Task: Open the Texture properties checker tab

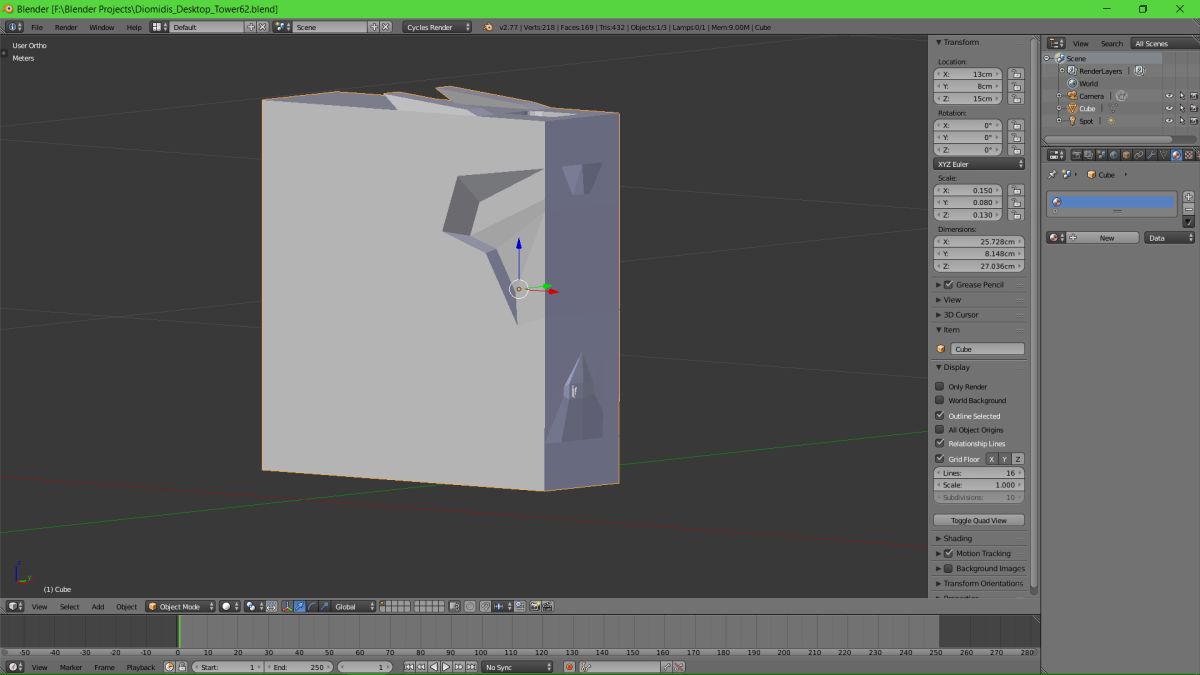Action: [1188, 155]
